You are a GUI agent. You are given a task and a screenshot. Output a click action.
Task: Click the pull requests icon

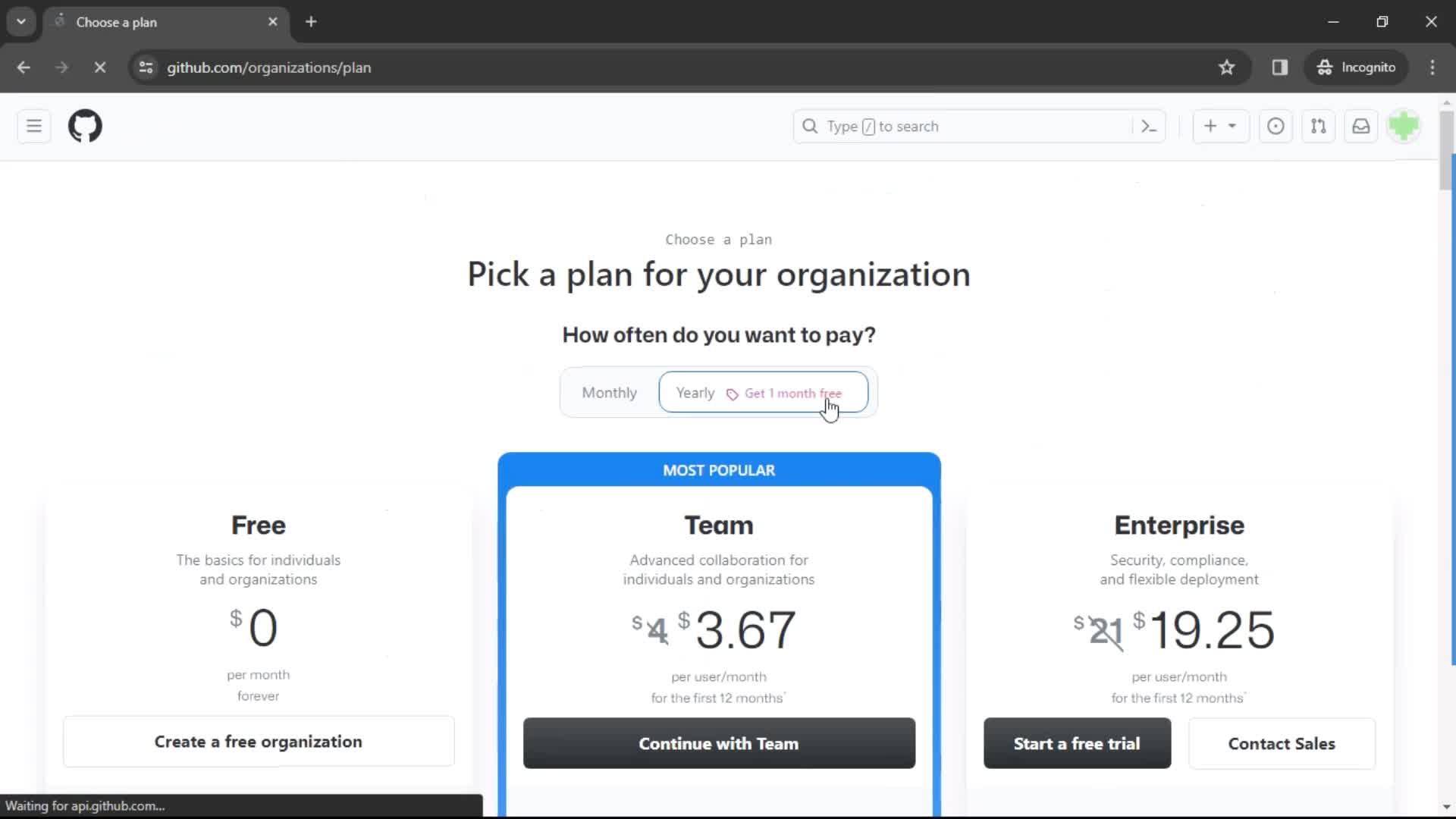click(x=1318, y=126)
